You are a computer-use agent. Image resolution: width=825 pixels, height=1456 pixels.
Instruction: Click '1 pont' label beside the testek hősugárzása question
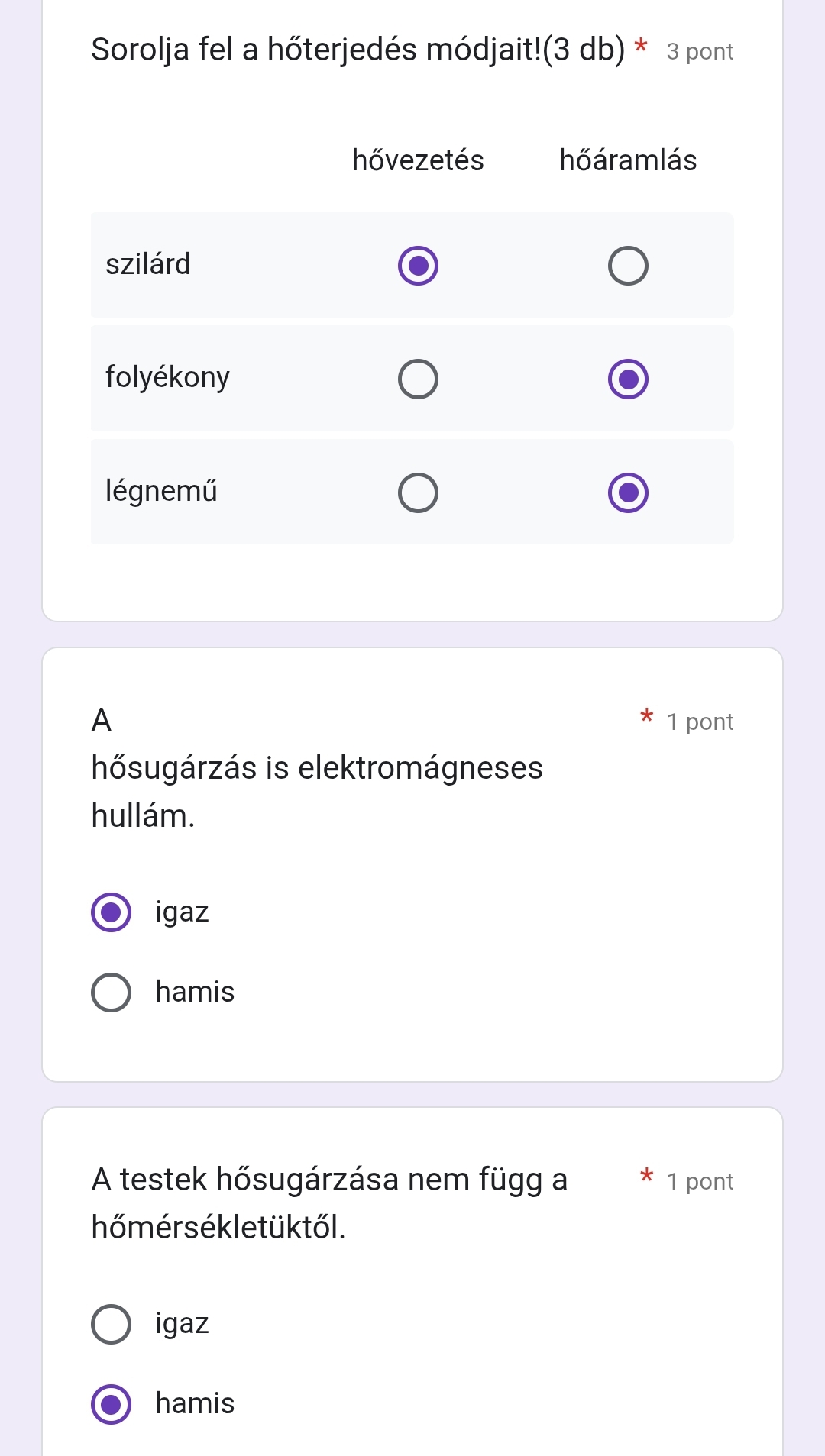tap(700, 1182)
